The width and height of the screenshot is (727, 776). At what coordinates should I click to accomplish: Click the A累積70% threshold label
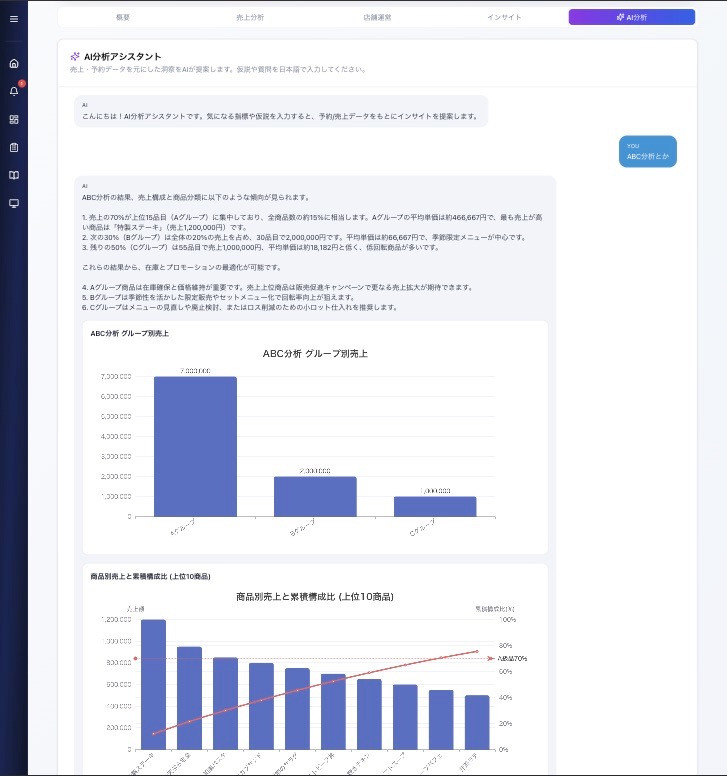coord(512,659)
